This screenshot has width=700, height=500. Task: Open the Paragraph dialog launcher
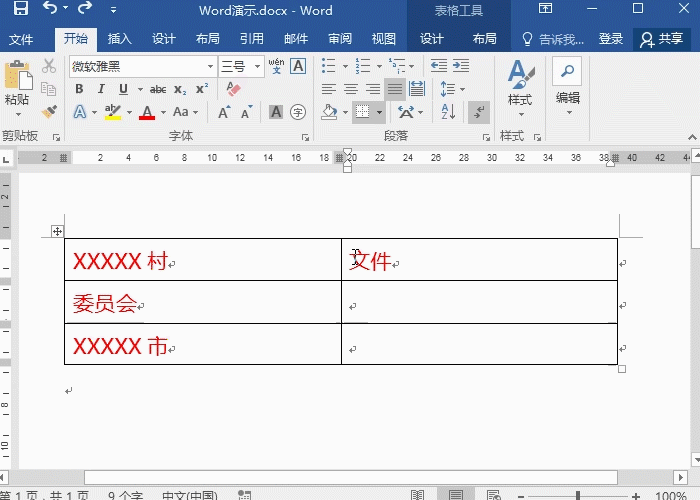(x=486, y=138)
